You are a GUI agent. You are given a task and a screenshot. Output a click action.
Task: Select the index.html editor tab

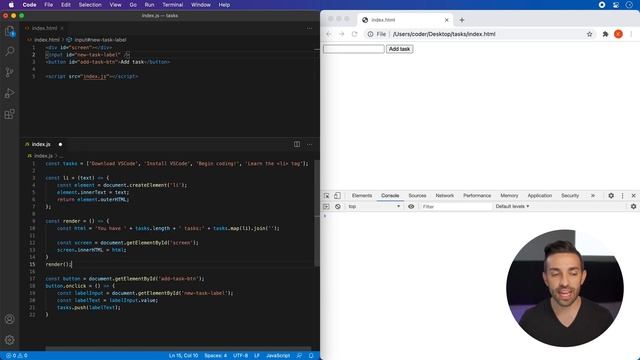tap(44, 28)
